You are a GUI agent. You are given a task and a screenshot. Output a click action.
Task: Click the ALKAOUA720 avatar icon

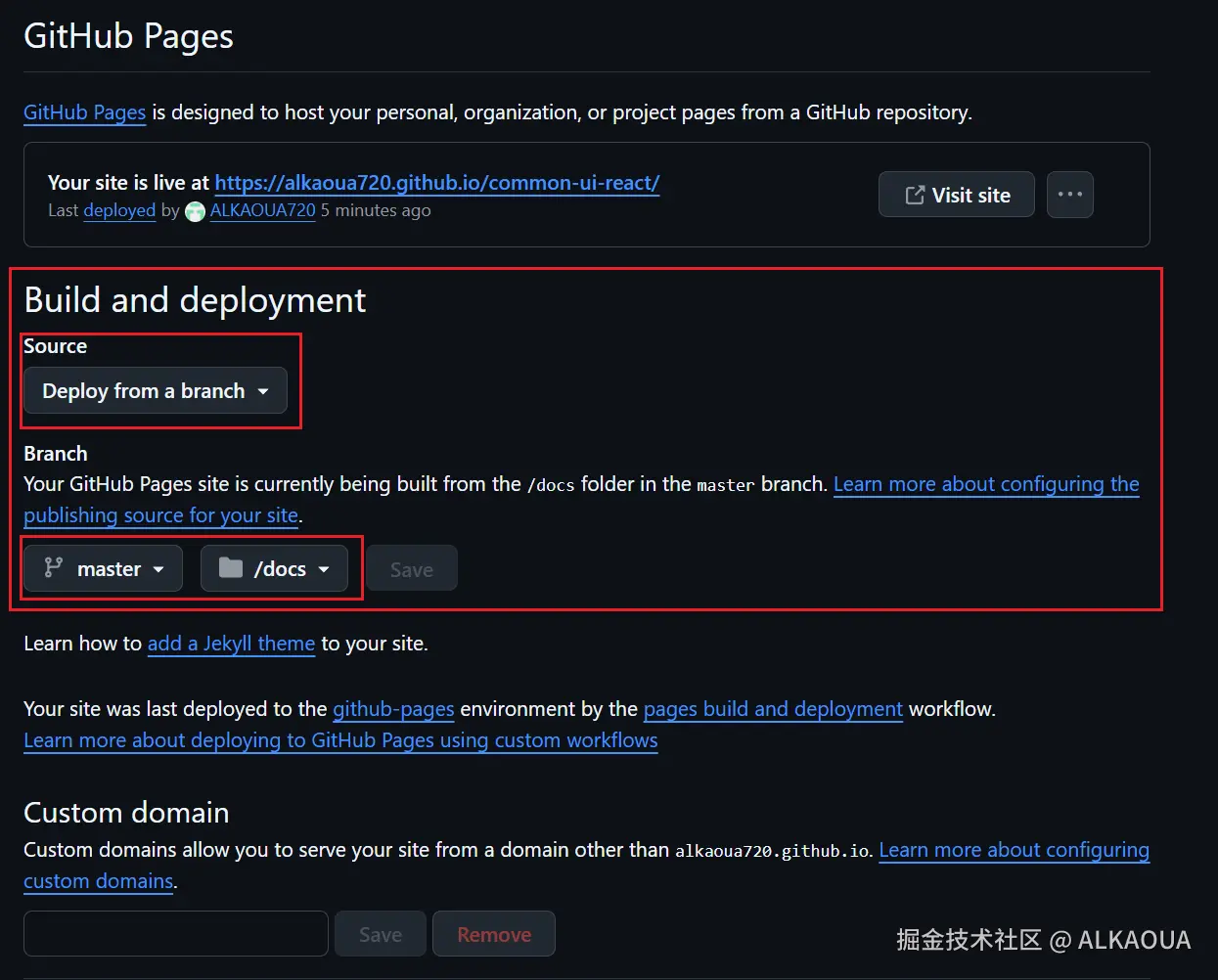195,211
